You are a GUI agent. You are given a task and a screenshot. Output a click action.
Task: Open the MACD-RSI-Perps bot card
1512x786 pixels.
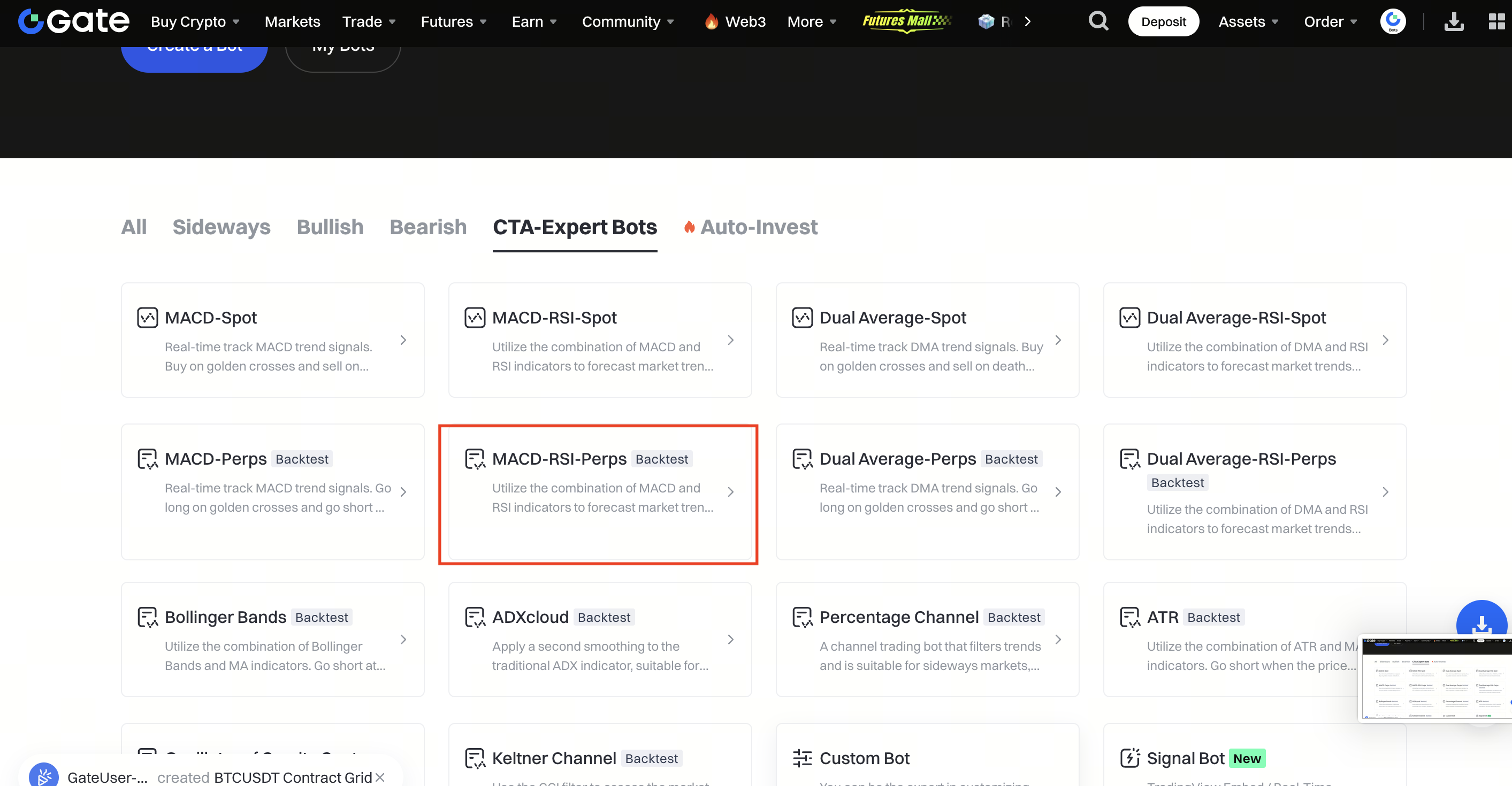coord(599,492)
